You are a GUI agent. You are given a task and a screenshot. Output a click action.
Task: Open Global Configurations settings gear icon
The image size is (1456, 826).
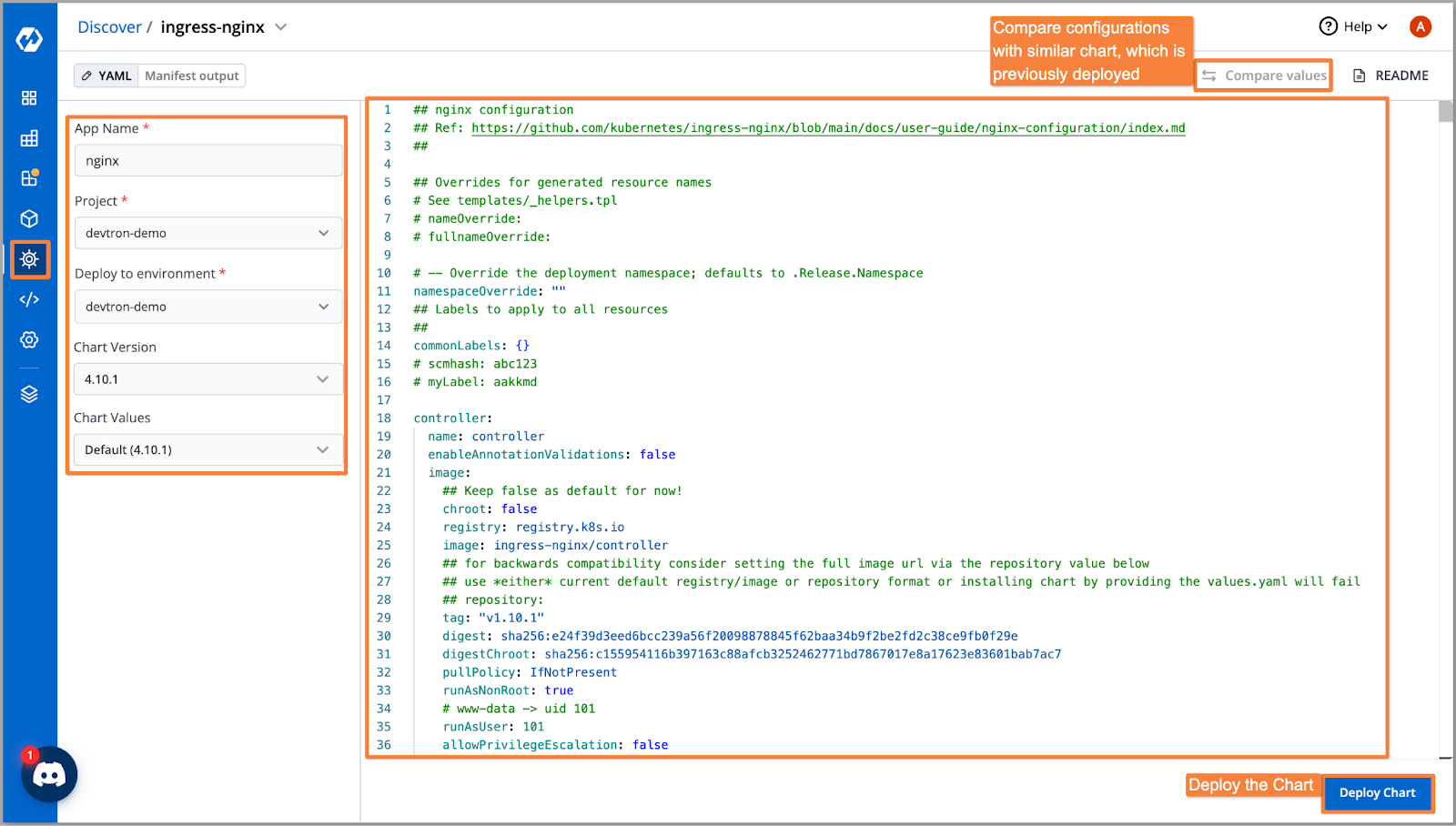[29, 339]
